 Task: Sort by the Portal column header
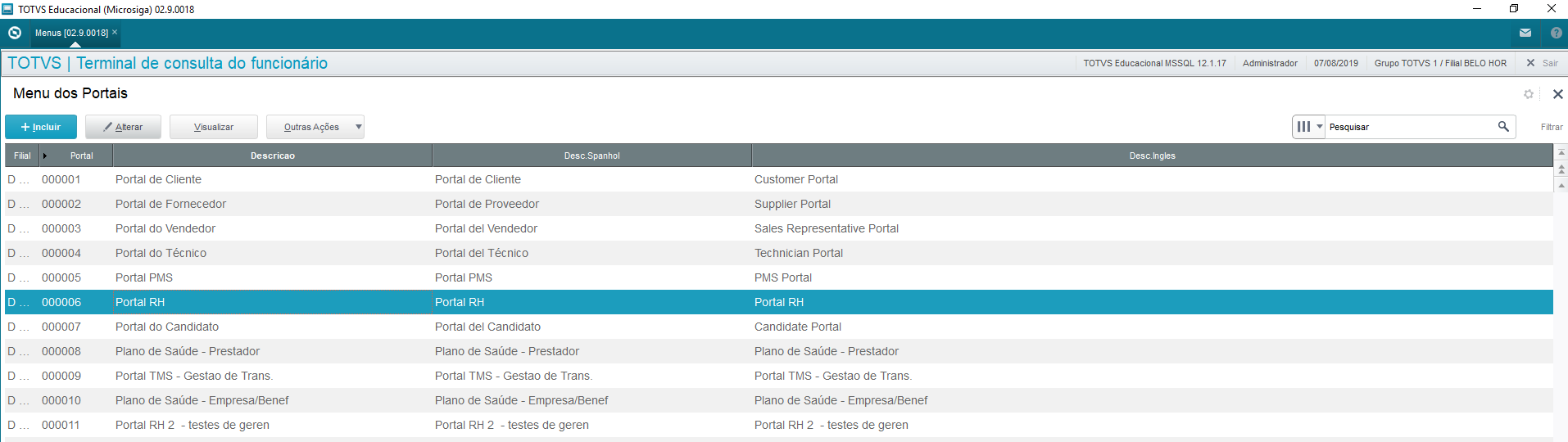[77, 156]
